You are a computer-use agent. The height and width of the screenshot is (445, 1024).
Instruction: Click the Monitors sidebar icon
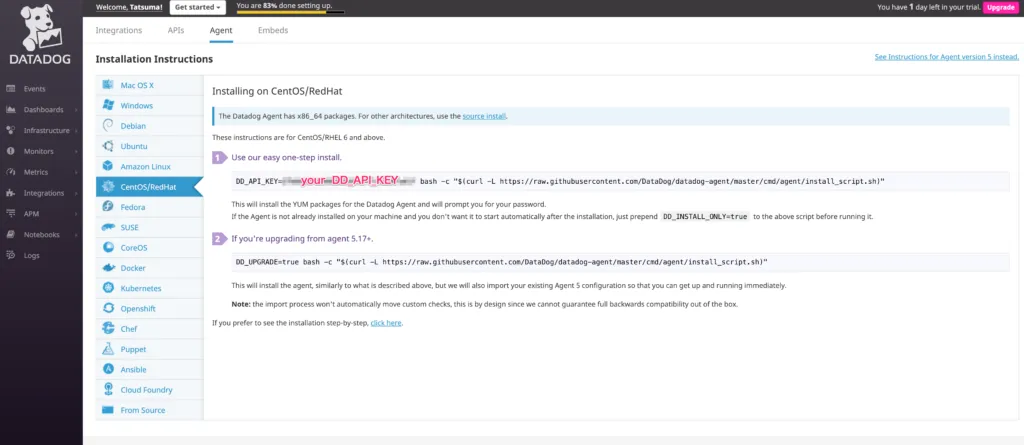(10, 152)
